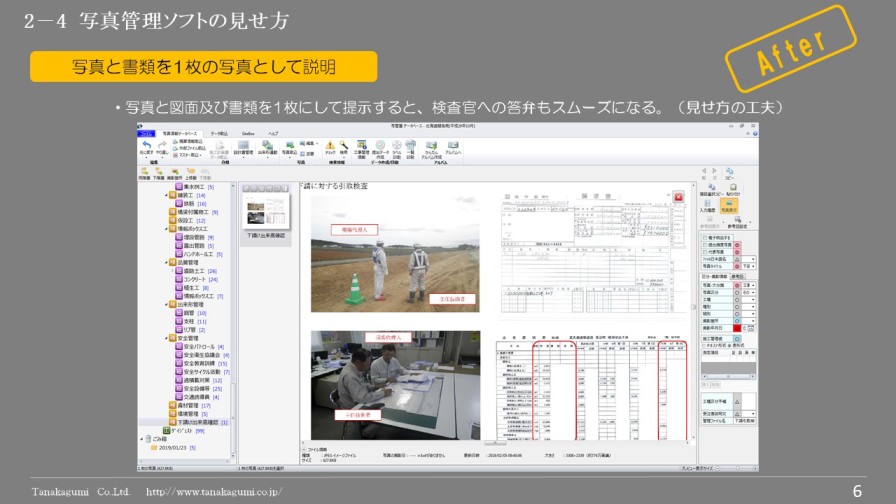The height and width of the screenshot is (504, 896).
Task: Click the Undo (元に戻す) arrow icon
Action: (146, 146)
